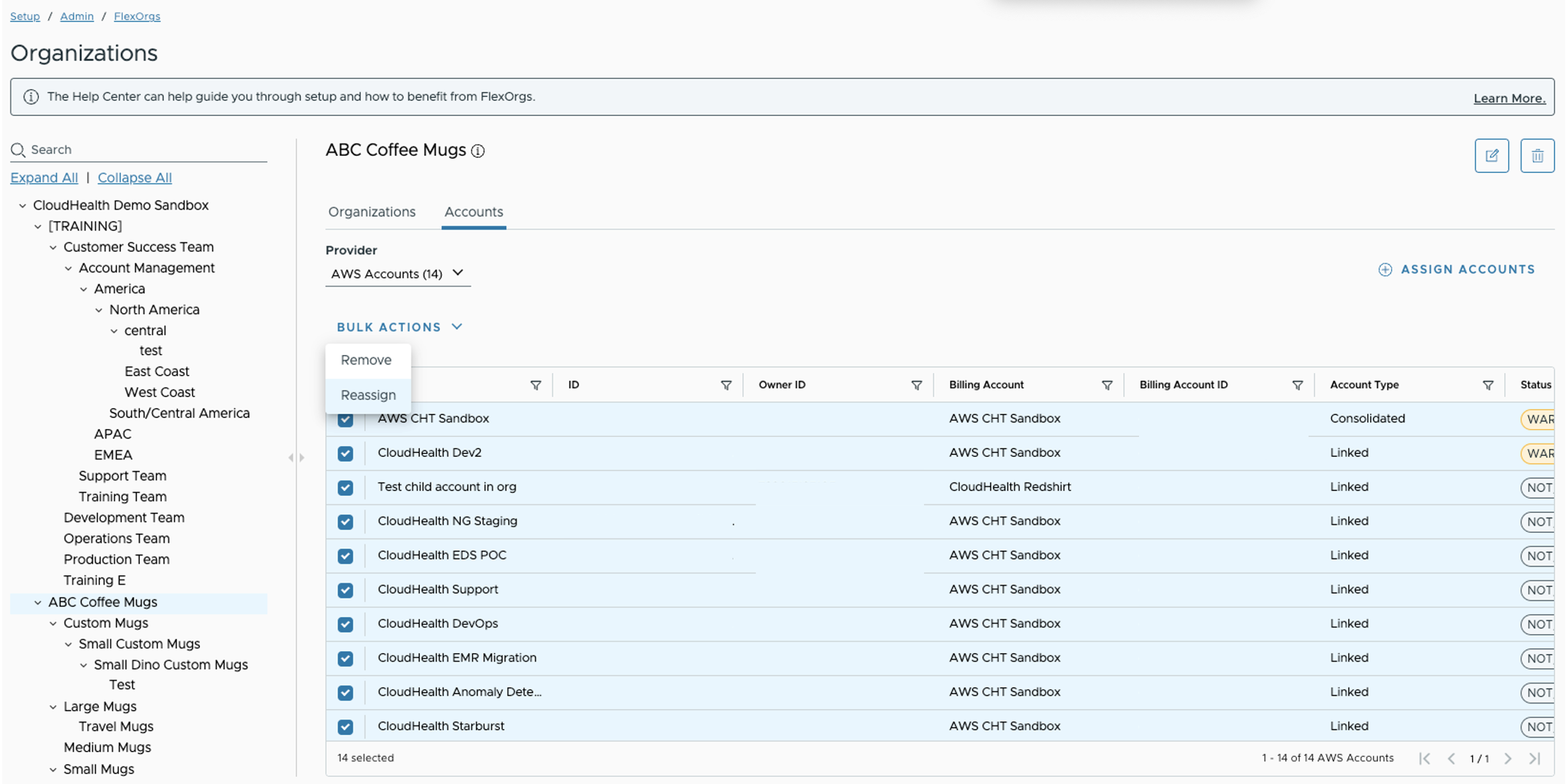The height and width of the screenshot is (784, 1568).
Task: Jump to last page in pagination
Action: pyautogui.click(x=1534, y=758)
